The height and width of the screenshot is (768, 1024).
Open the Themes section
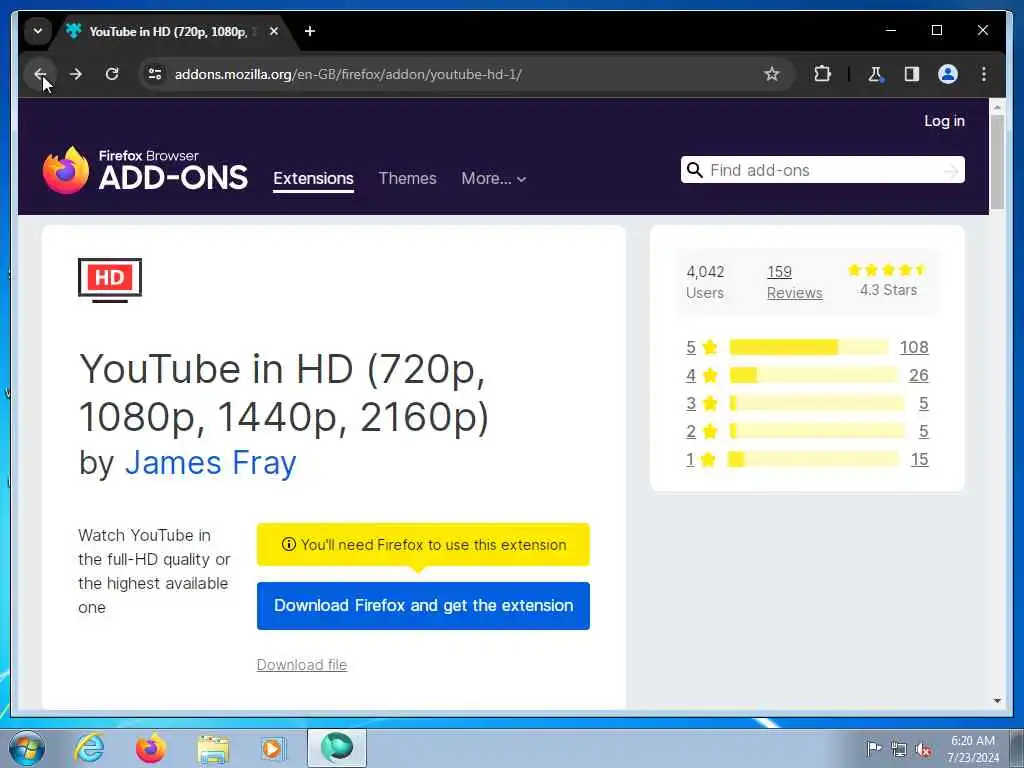coord(408,178)
